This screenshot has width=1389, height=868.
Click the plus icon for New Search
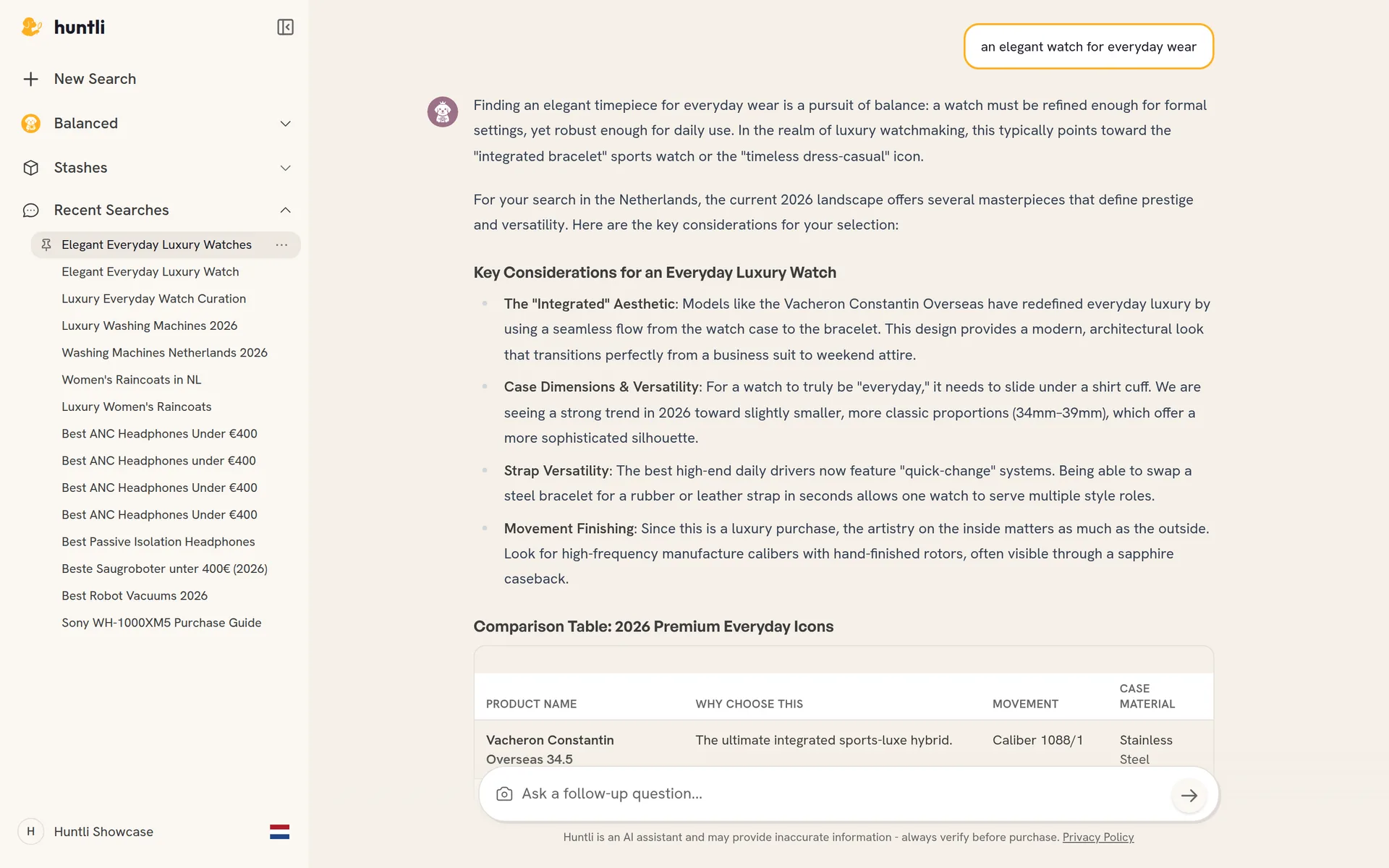pyautogui.click(x=30, y=79)
